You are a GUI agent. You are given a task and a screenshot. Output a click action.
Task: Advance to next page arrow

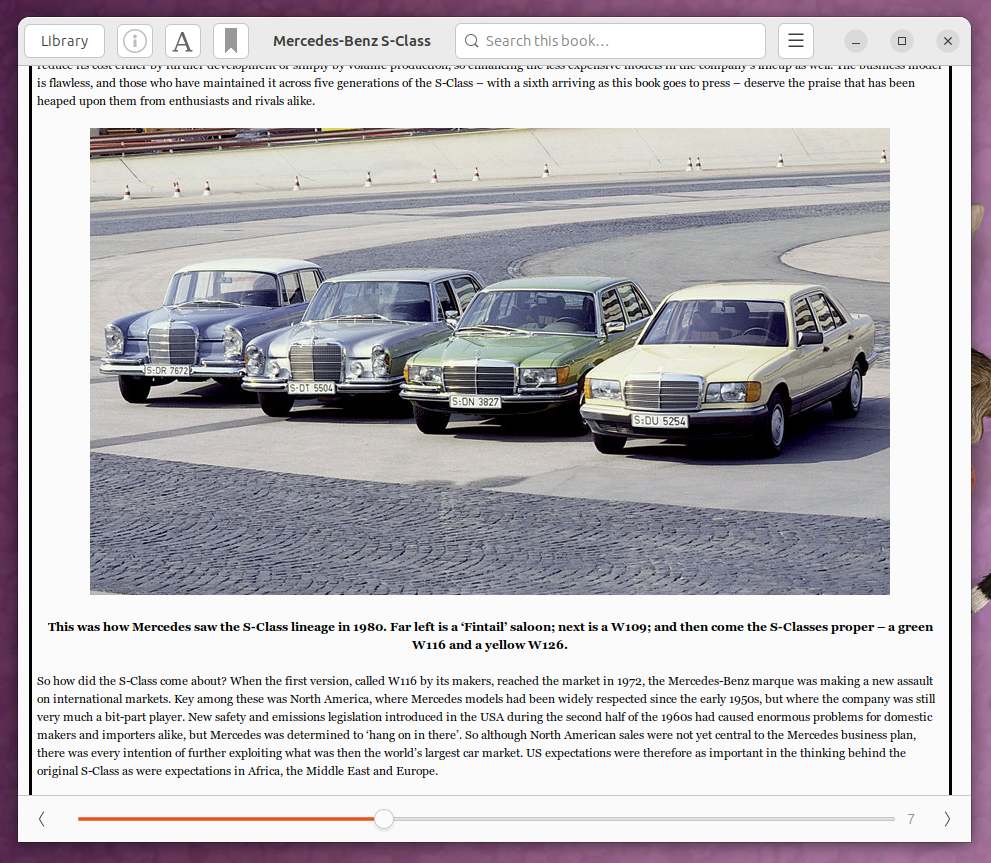click(x=946, y=819)
